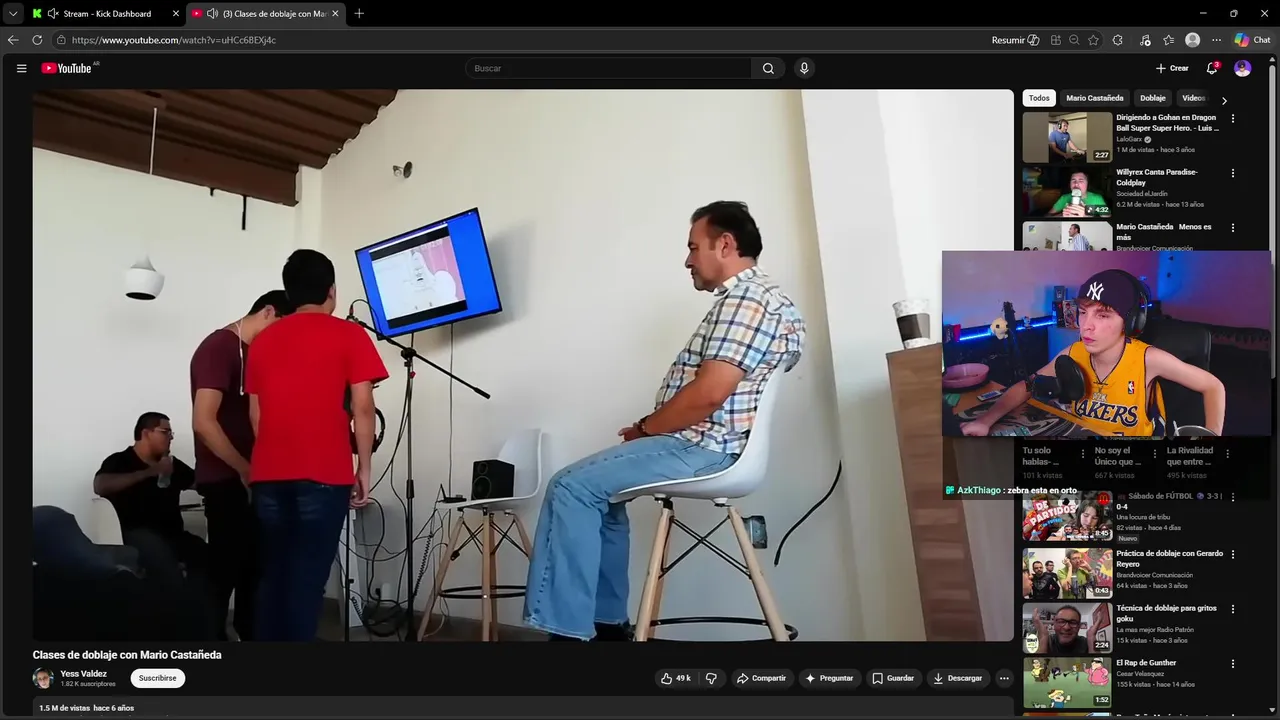Click the main video player
The image size is (1280, 720).
tap(523, 365)
